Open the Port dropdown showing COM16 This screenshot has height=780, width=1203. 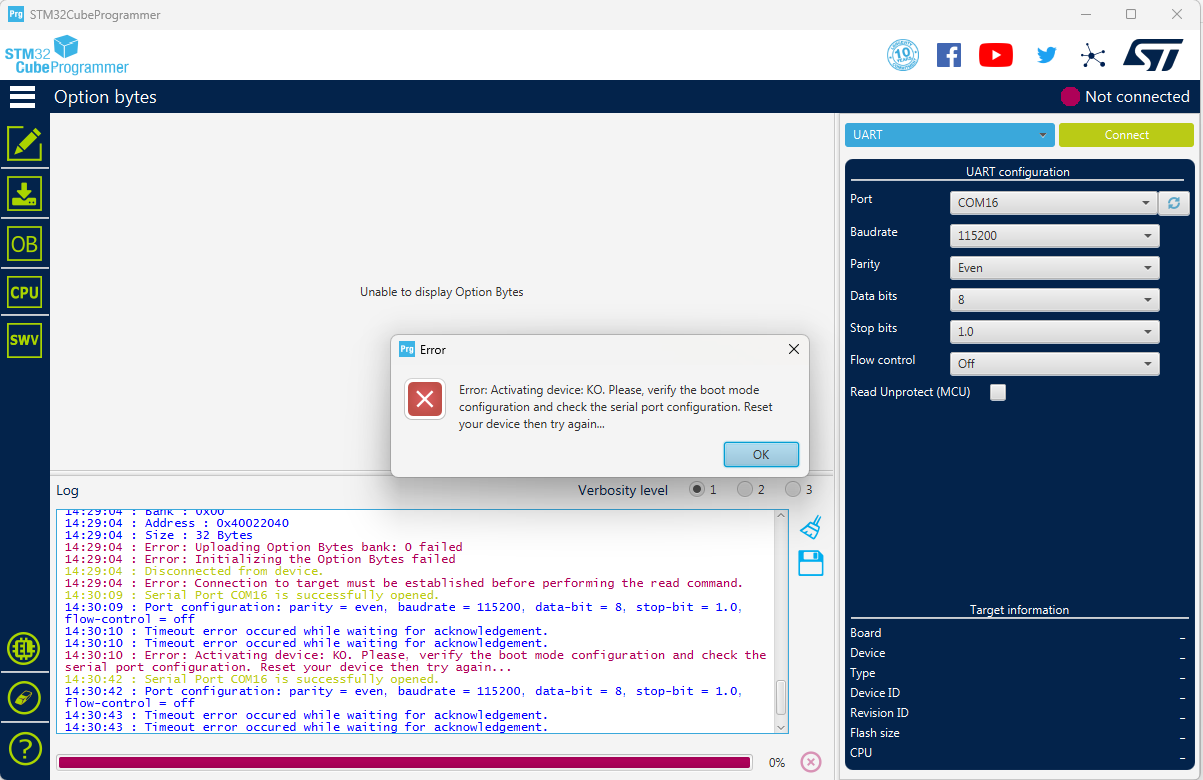1053,203
